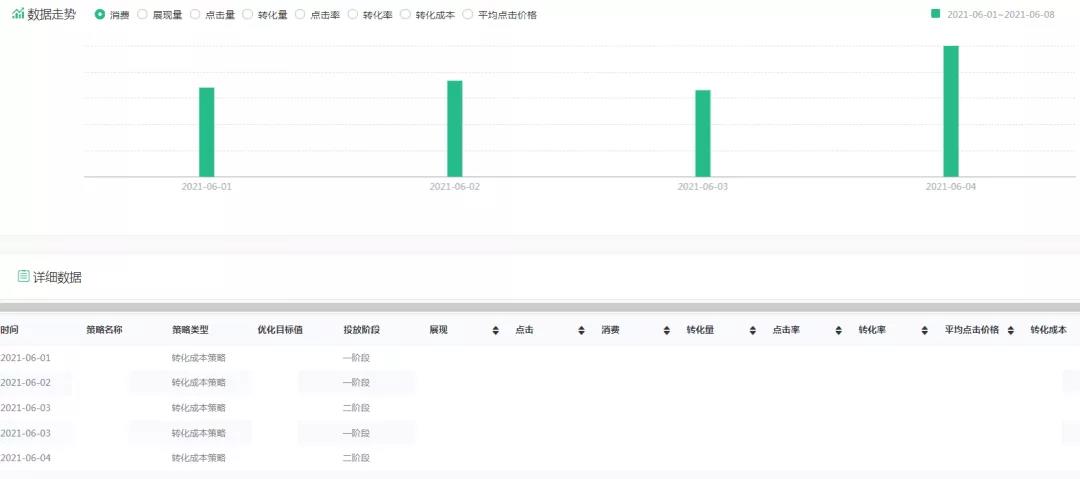
Task: Click the horizontal scrollbar above the table
Action: tap(540, 307)
